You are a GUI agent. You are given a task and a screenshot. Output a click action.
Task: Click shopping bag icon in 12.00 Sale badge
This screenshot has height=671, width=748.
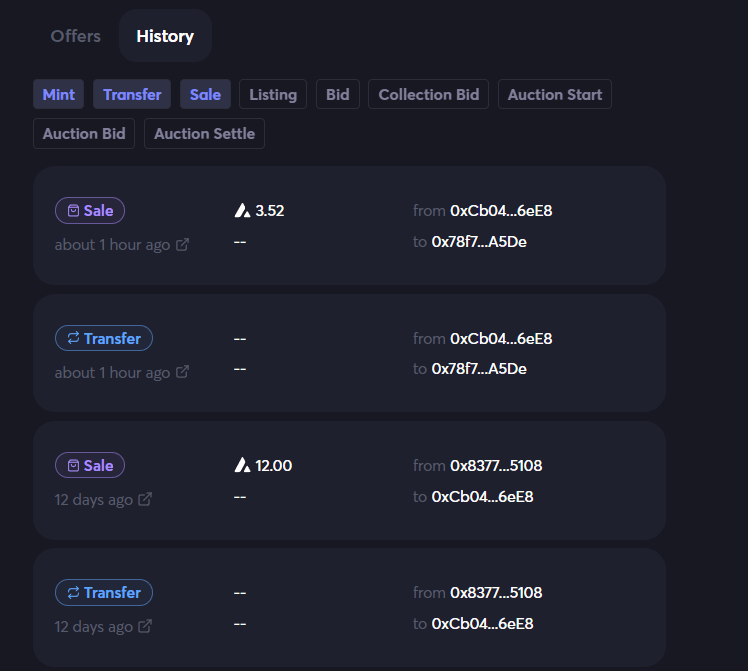[x=73, y=465]
